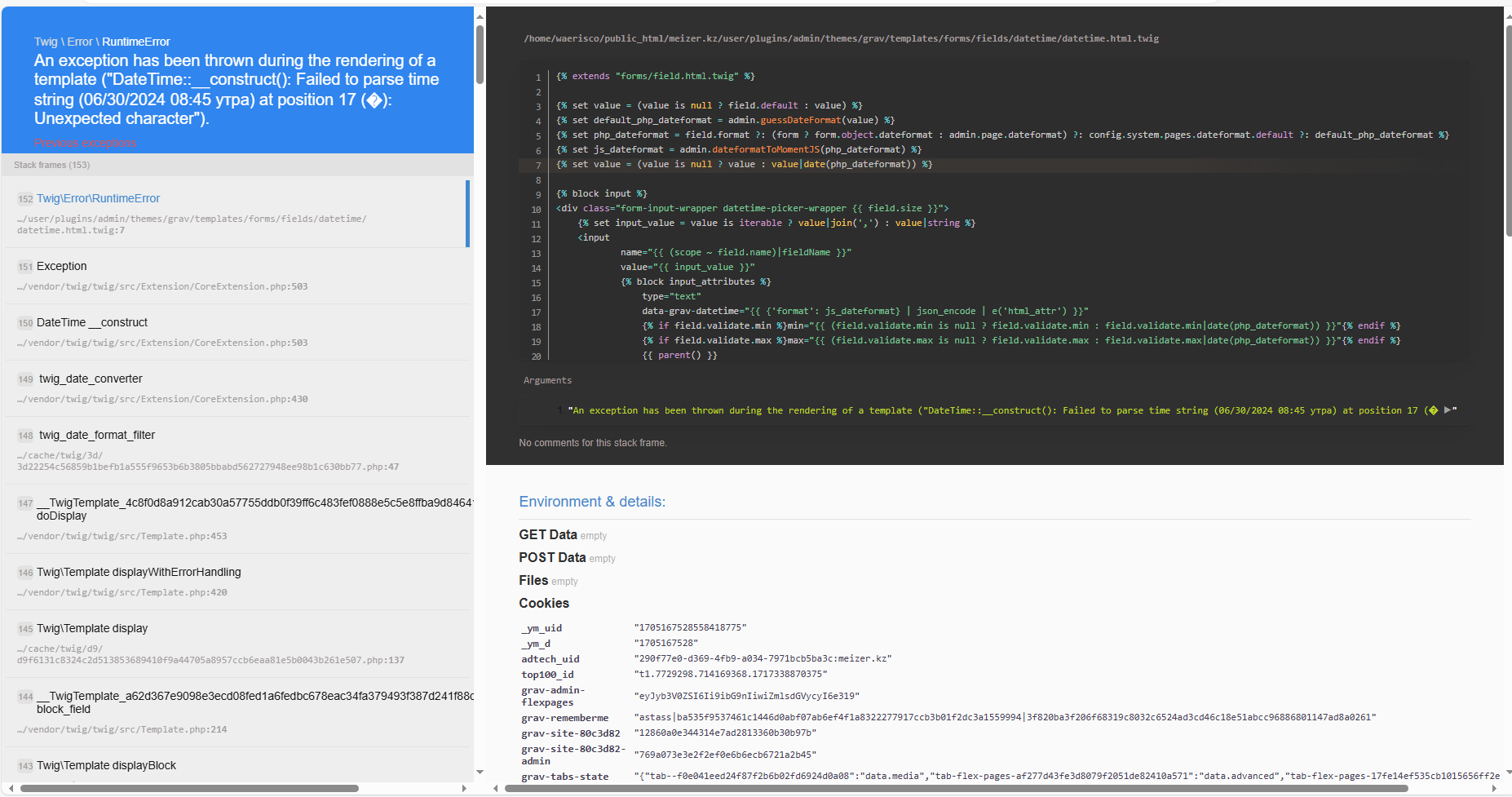Select frame 144 block_field
The width and height of the screenshot is (1512, 797).
tap(238, 712)
